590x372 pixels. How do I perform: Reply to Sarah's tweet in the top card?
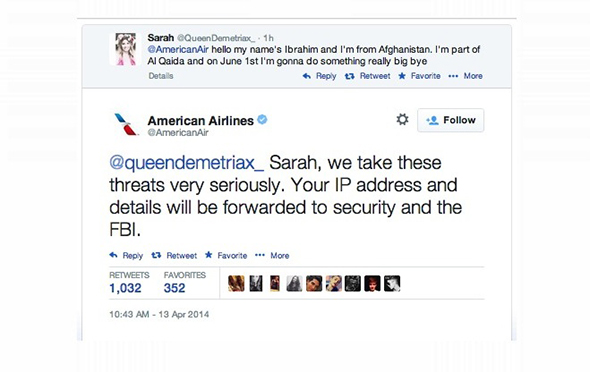pyautogui.click(x=319, y=76)
